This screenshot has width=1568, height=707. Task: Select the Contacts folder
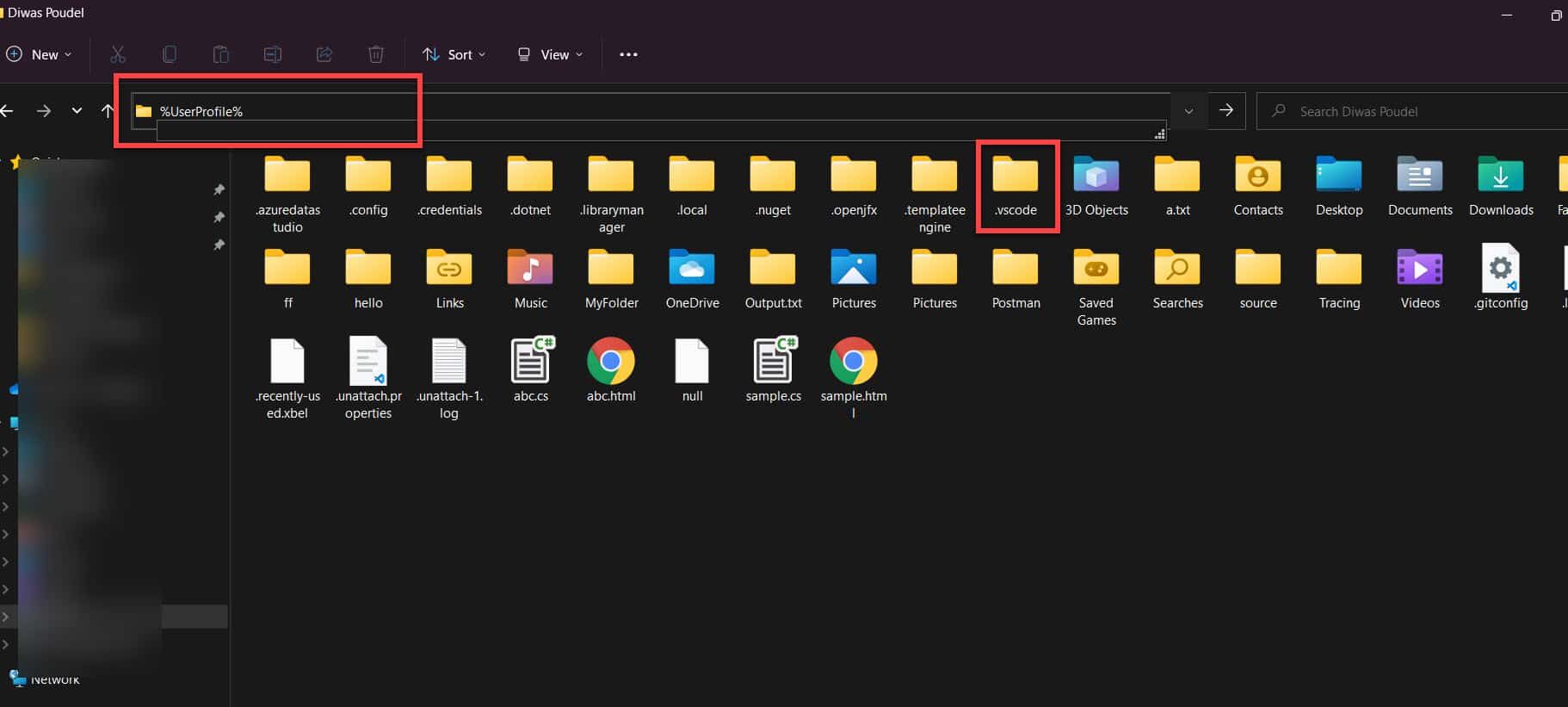(x=1258, y=187)
